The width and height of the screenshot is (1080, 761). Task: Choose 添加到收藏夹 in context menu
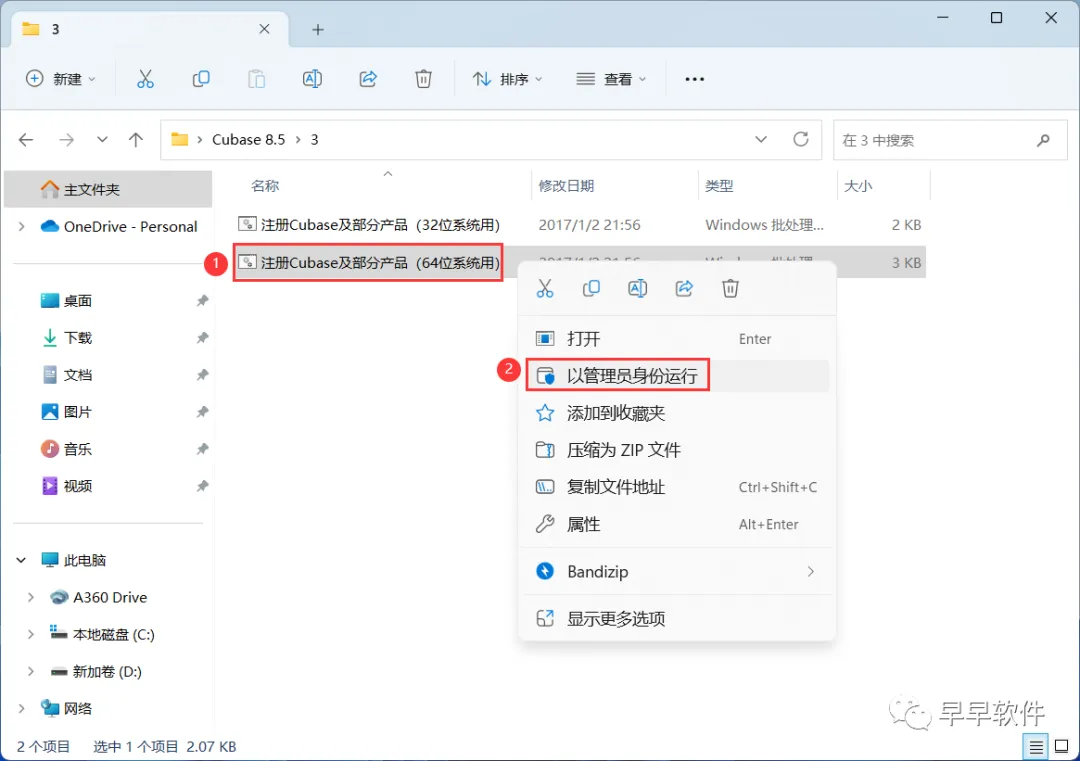[x=677, y=413]
